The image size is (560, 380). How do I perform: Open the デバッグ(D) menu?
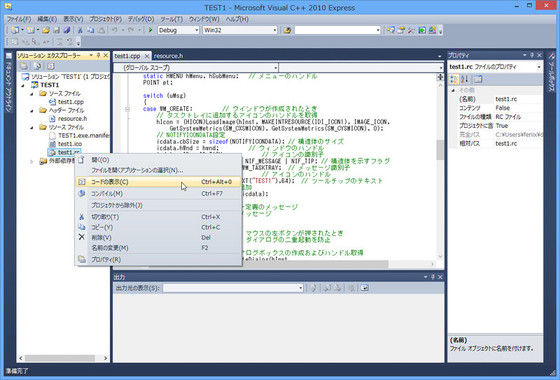tap(141, 19)
